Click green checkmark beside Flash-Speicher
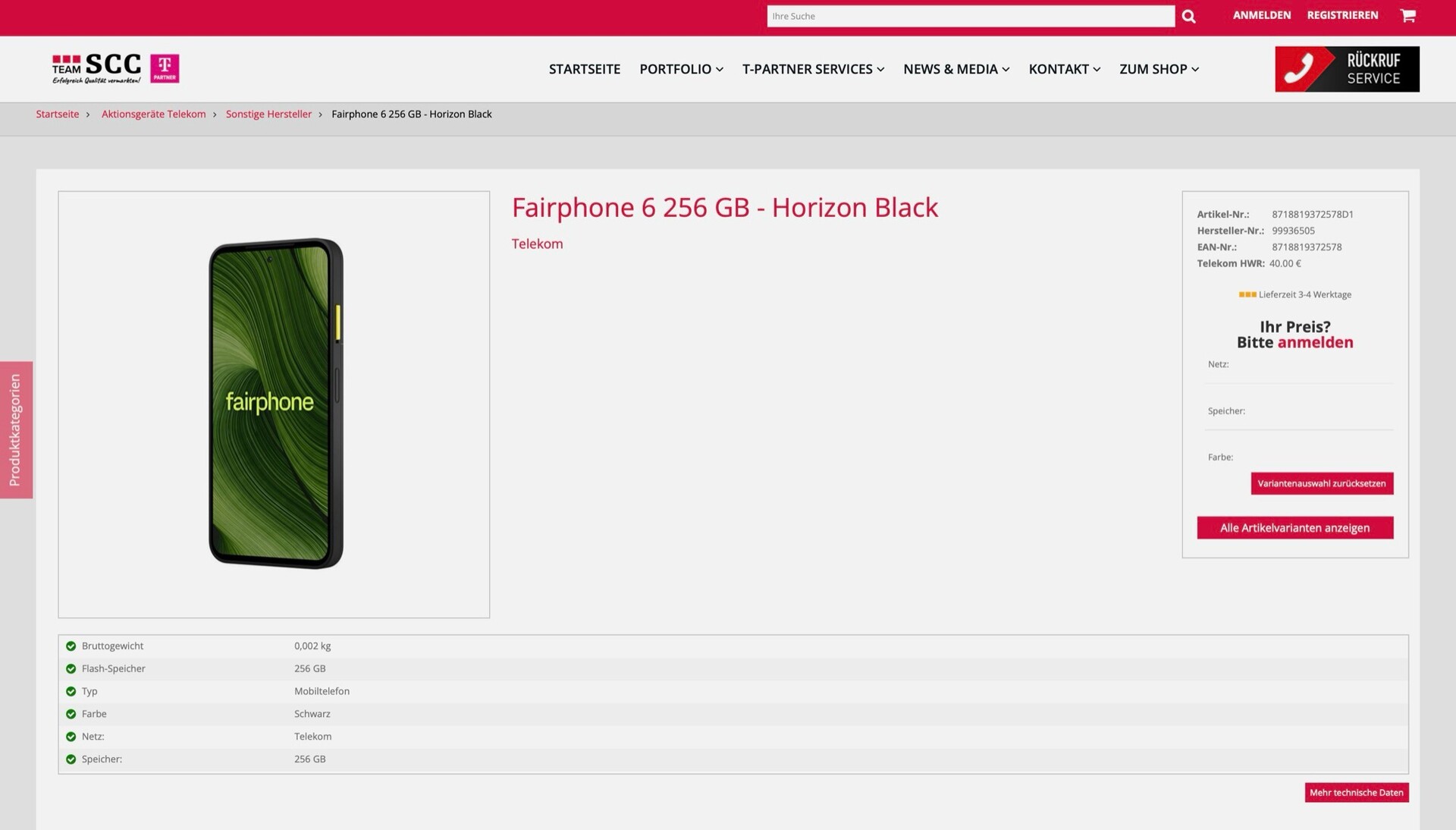 coord(71,669)
